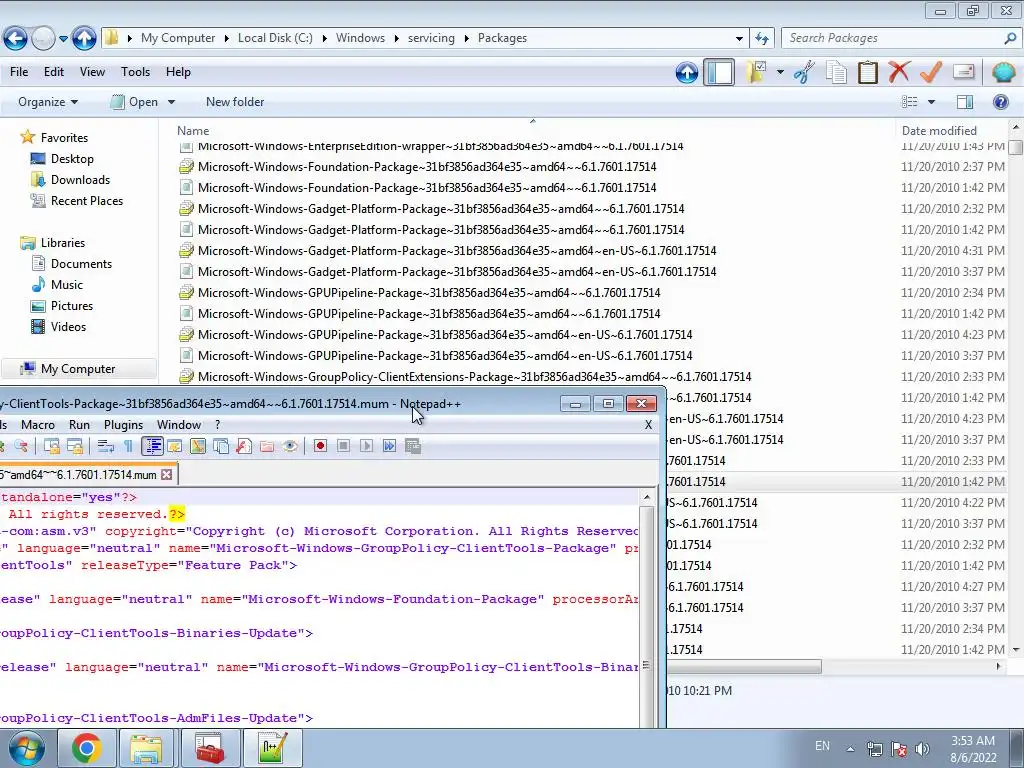This screenshot has height=768, width=1024.
Task: Expand the view options dropdown arrow
Action: click(931, 102)
